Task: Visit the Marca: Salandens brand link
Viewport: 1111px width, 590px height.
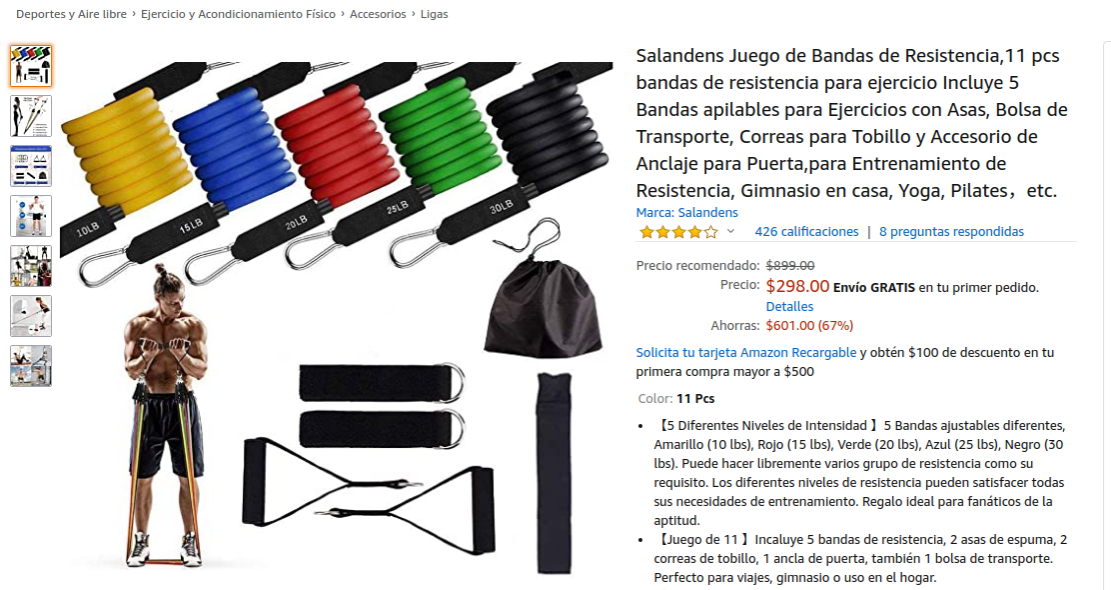Action: click(x=687, y=212)
